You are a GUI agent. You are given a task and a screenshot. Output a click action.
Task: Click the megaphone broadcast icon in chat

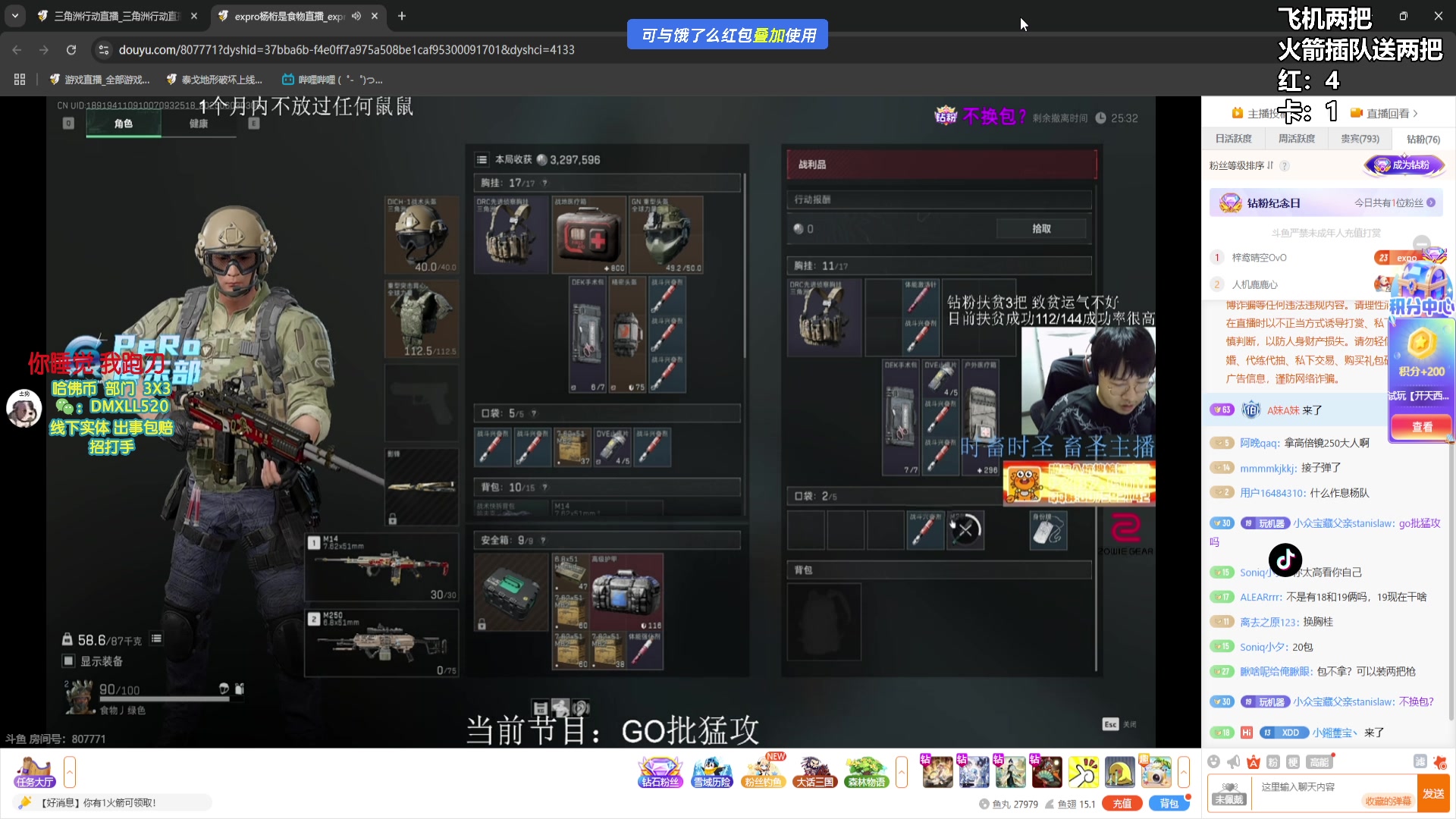coord(1234,761)
